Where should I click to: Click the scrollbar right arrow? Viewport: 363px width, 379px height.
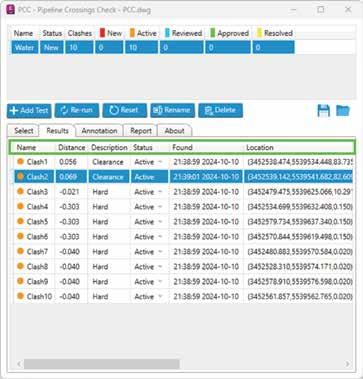pyautogui.click(x=348, y=364)
